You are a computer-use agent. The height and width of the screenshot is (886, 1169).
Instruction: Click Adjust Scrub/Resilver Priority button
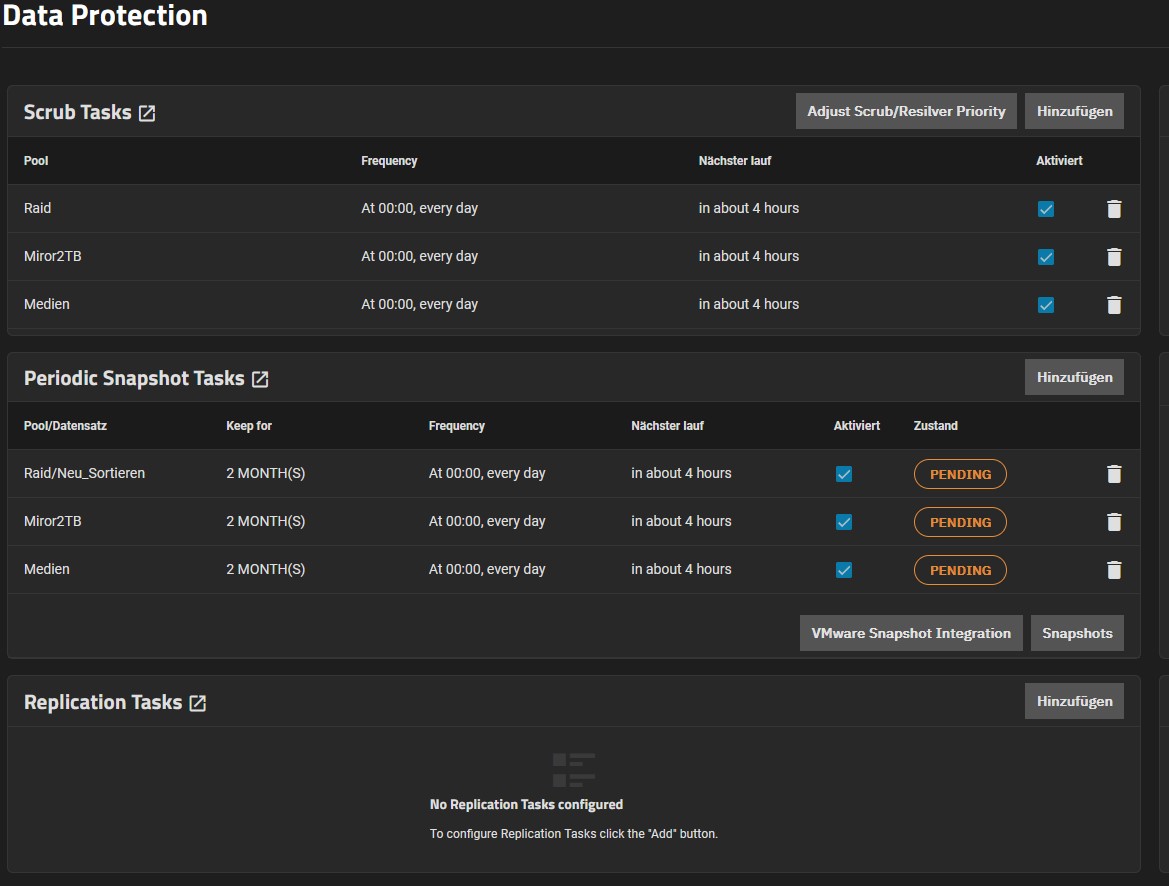pos(906,111)
